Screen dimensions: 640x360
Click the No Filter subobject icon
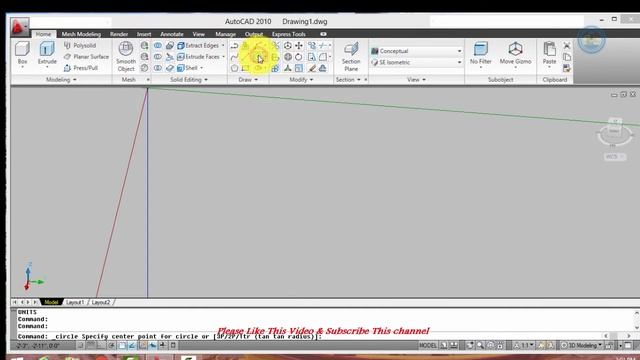click(480, 53)
